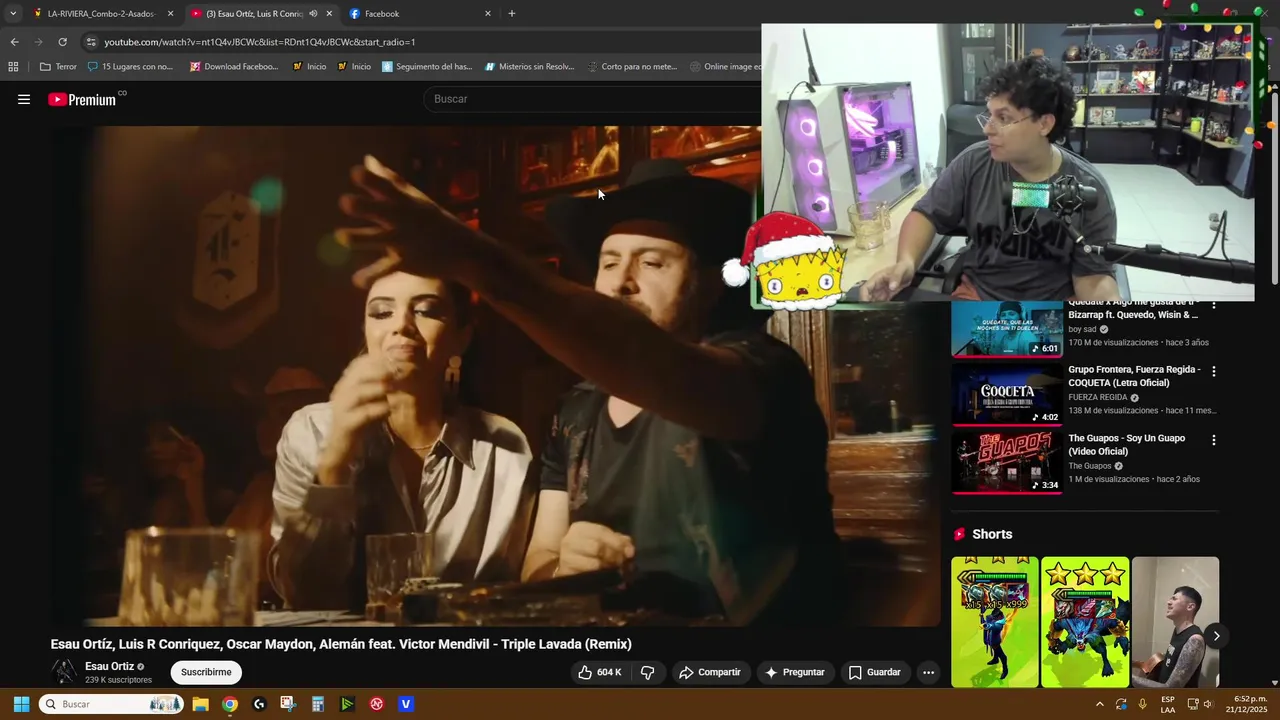Open microphone icon in system tray
Screen dimensions: 1280x720
pos(1142,704)
